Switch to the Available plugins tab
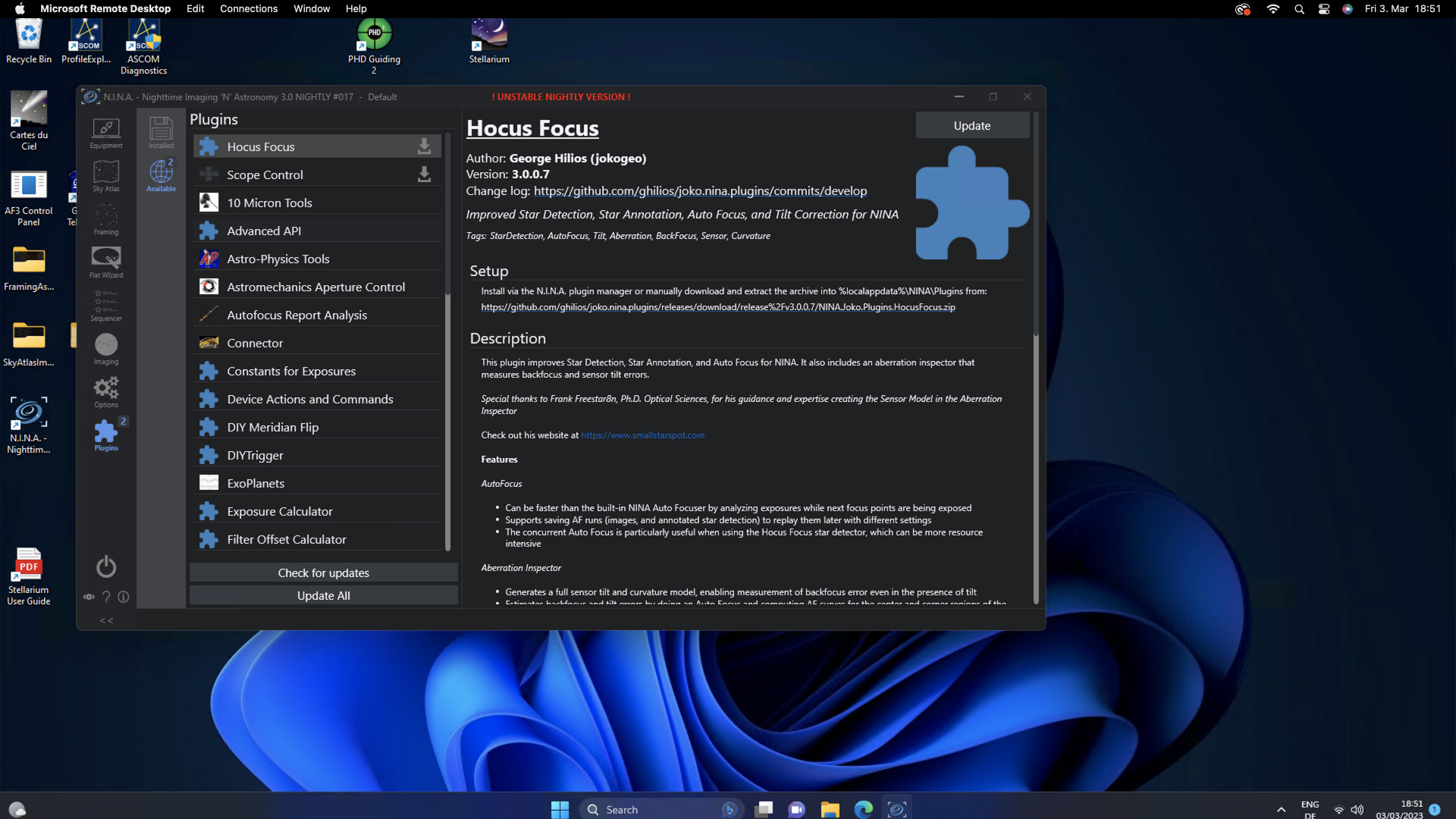The height and width of the screenshot is (819, 1456). click(161, 176)
